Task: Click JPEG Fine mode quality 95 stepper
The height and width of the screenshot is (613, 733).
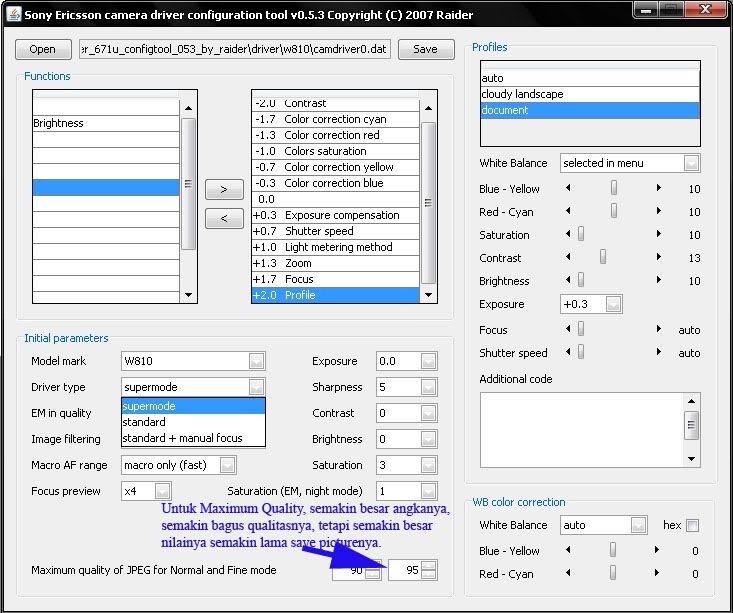Action: tap(429, 570)
